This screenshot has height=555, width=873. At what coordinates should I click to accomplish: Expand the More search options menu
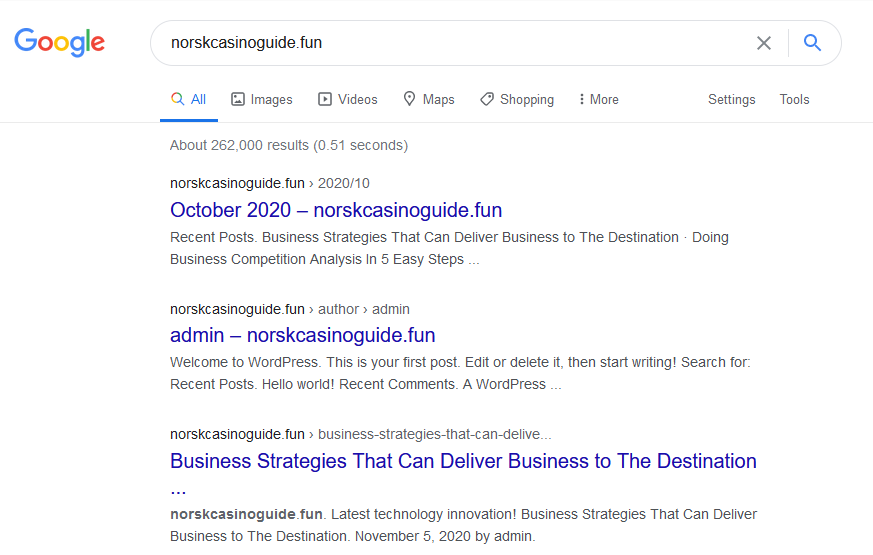[x=599, y=100]
